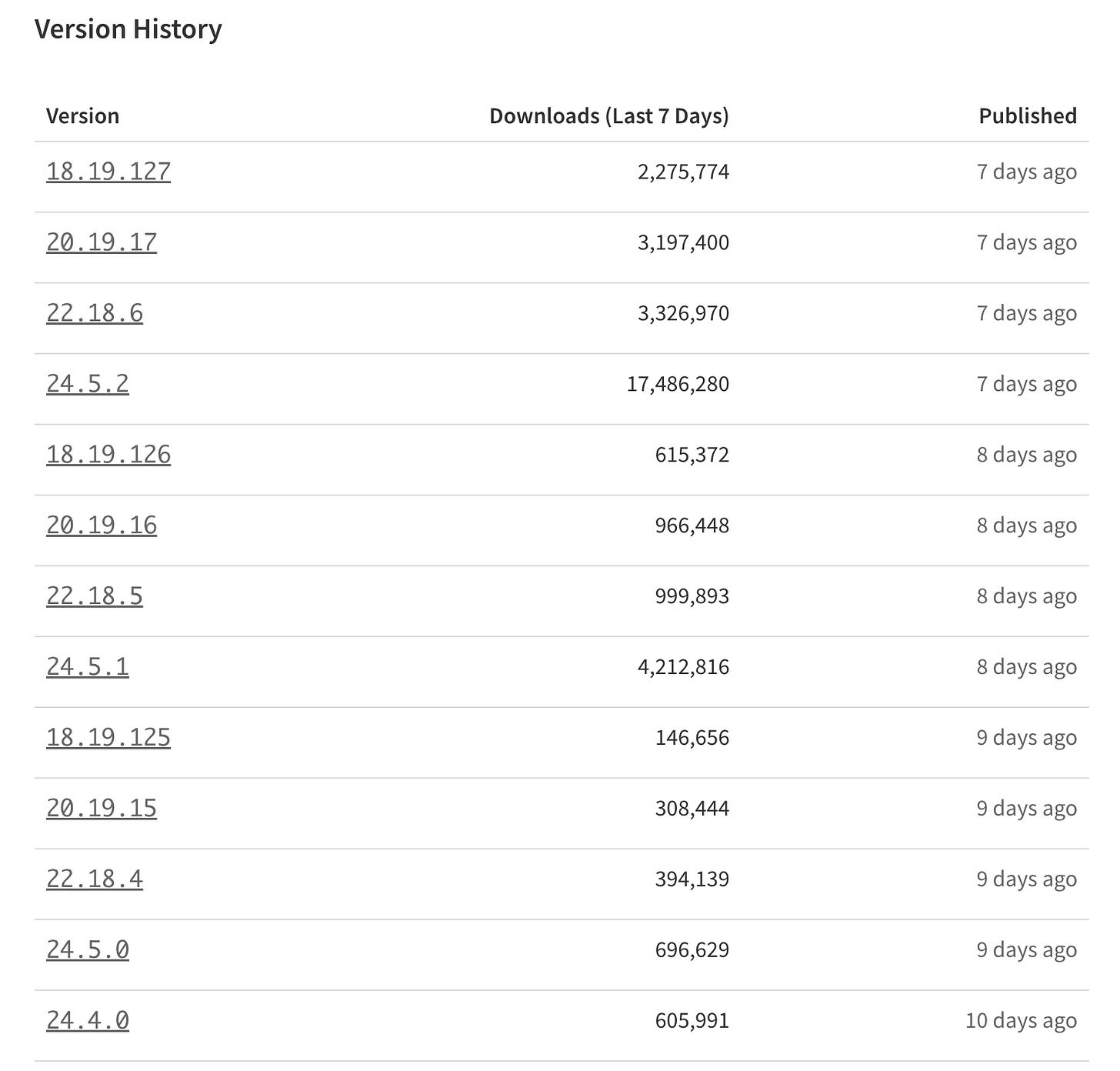This screenshot has width=1120, height=1071.
Task: Click the Version column header
Action: pyautogui.click(x=82, y=115)
